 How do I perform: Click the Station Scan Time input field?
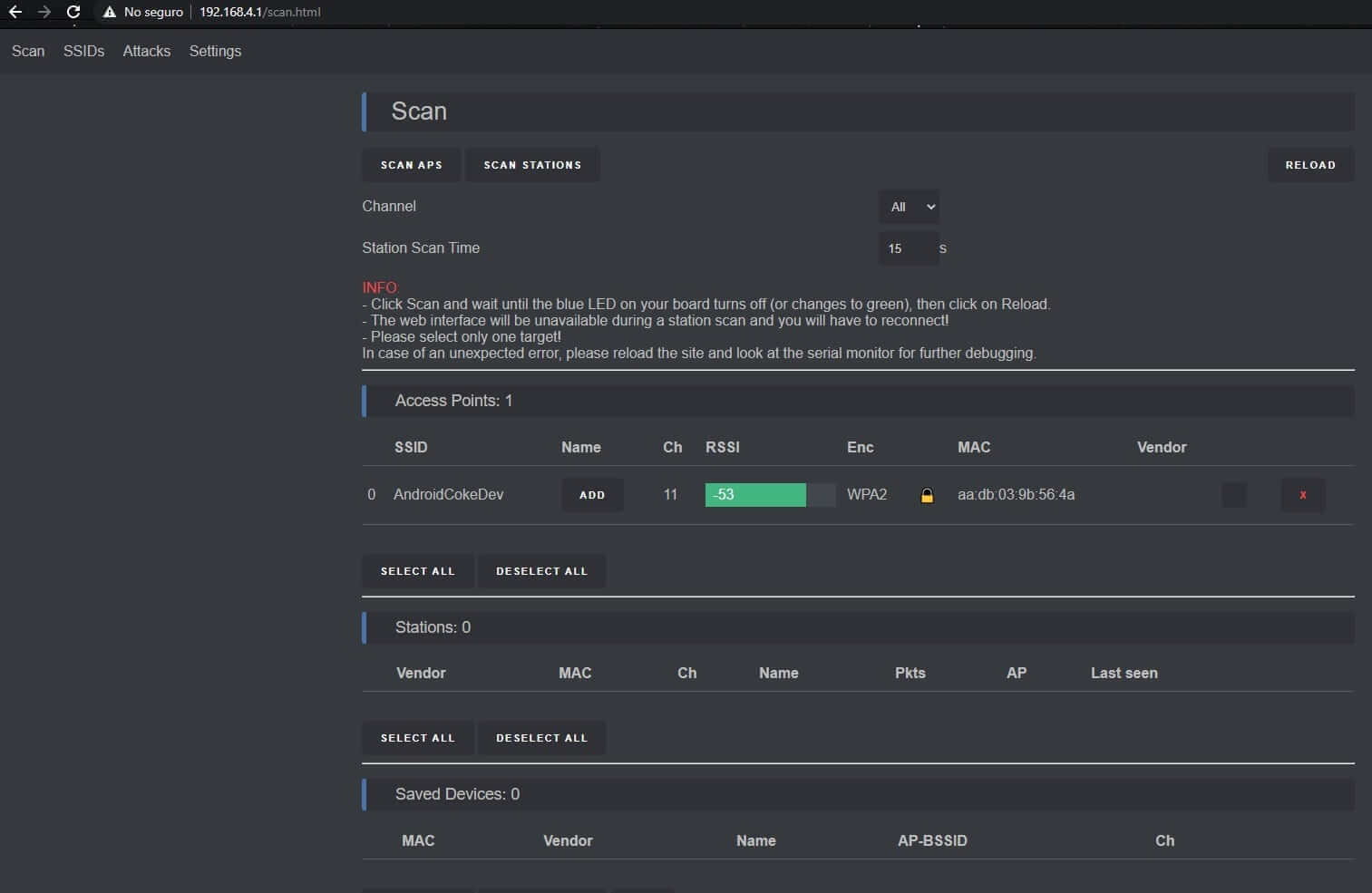(907, 248)
